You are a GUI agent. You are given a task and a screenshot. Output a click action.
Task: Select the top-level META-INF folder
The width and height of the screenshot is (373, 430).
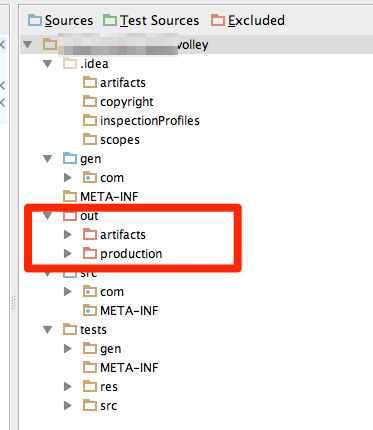click(x=101, y=197)
